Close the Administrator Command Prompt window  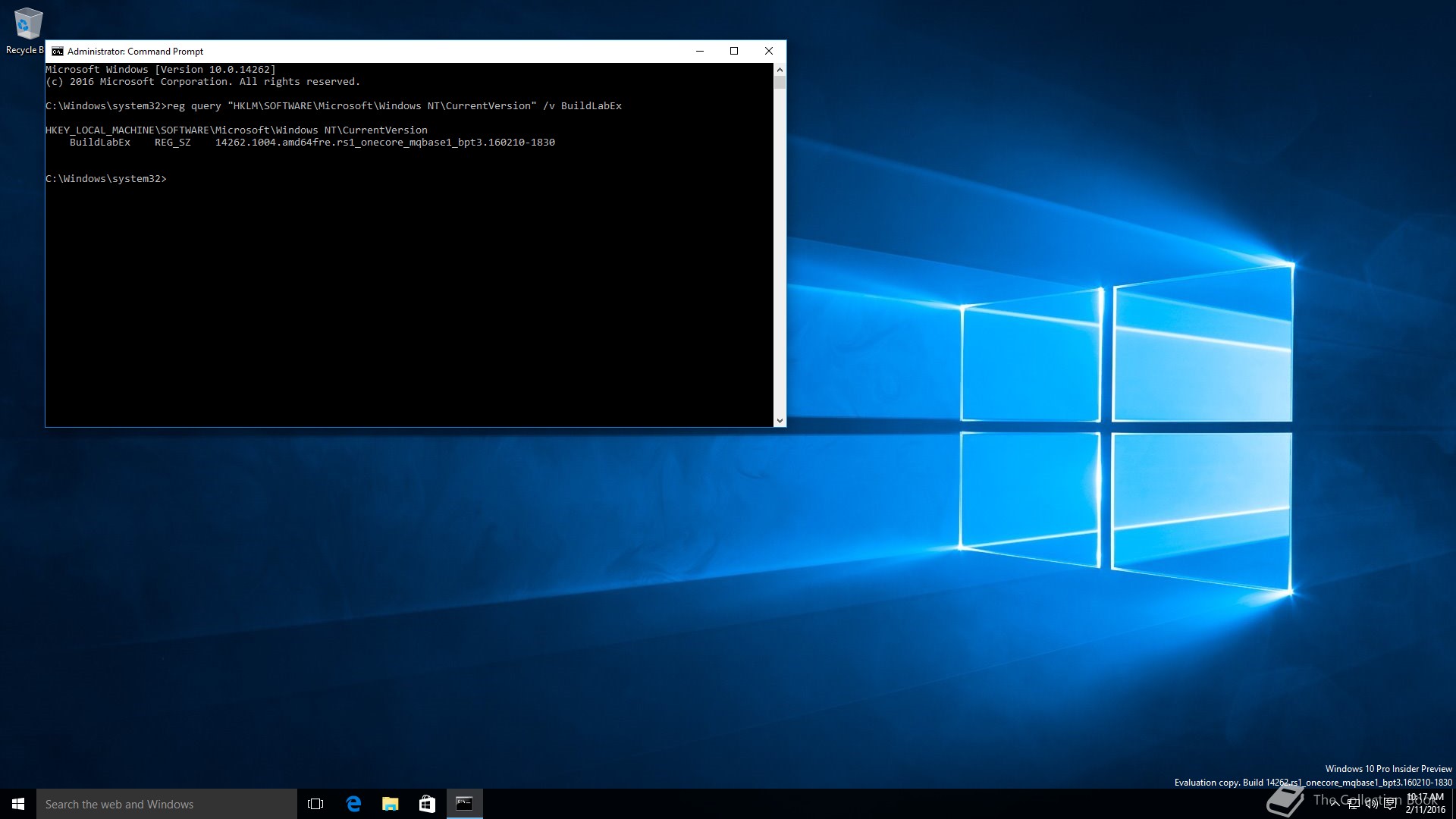769,52
